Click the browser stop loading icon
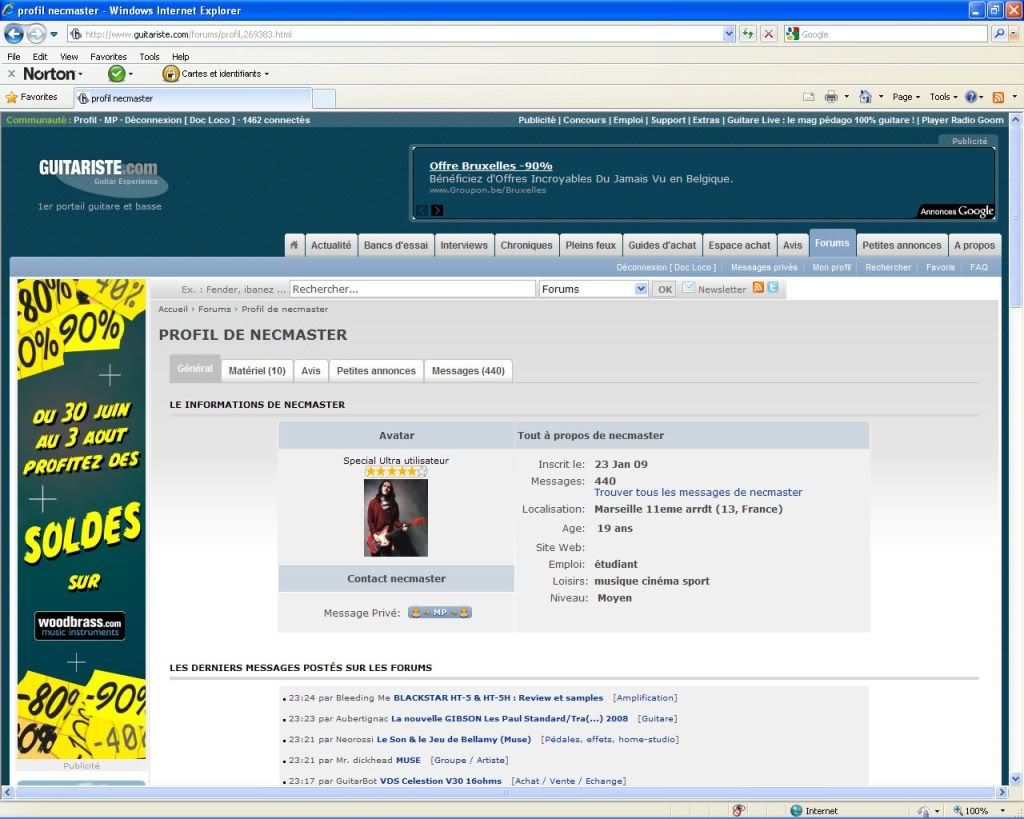 (x=768, y=34)
